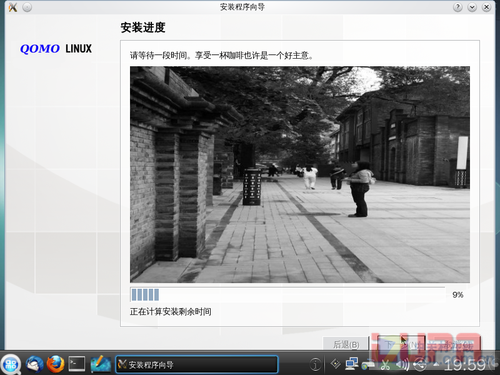Screen dimensions: 500x375
Task: Click the next step button 下一步(N)
Action: 401,344
